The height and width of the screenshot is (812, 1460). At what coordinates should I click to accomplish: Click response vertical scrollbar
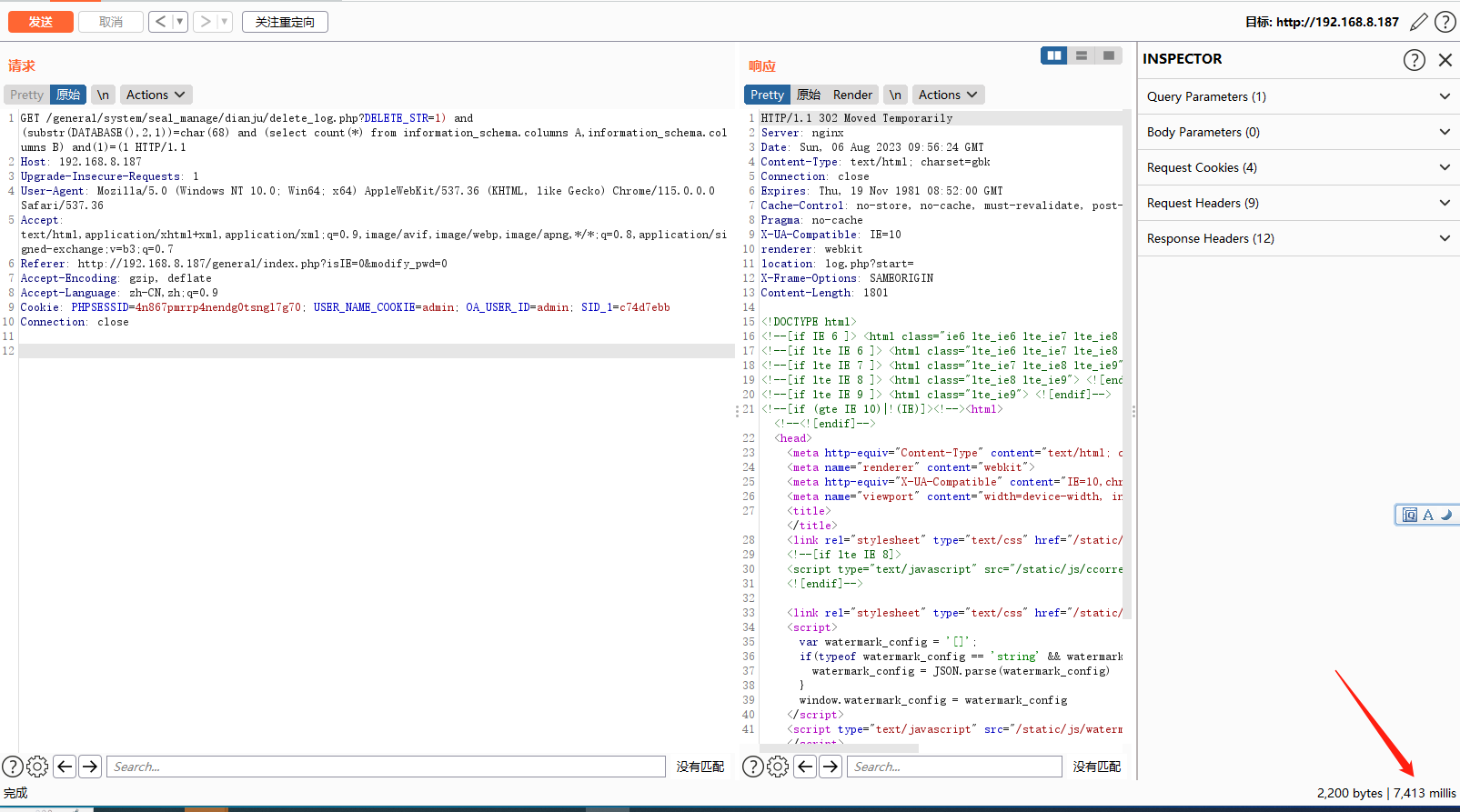[1128, 364]
